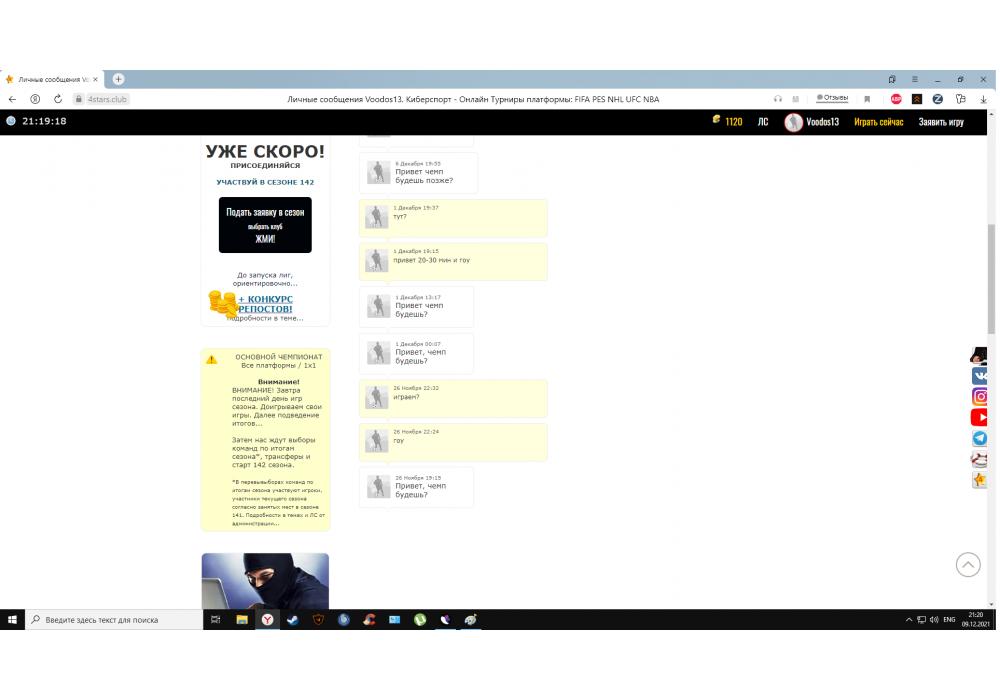Image resolution: width=1000 pixels, height=700 pixels.
Task: Click the Yandex home icon in toolbar
Action: [35, 99]
